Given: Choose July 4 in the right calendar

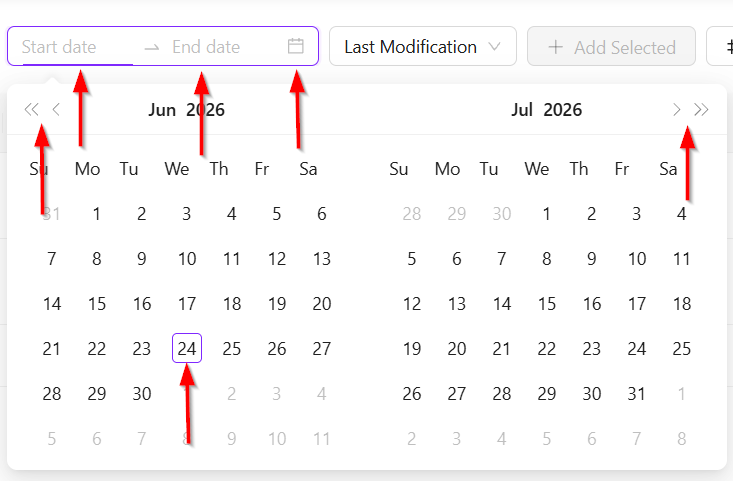Looking at the screenshot, I should click(x=682, y=214).
